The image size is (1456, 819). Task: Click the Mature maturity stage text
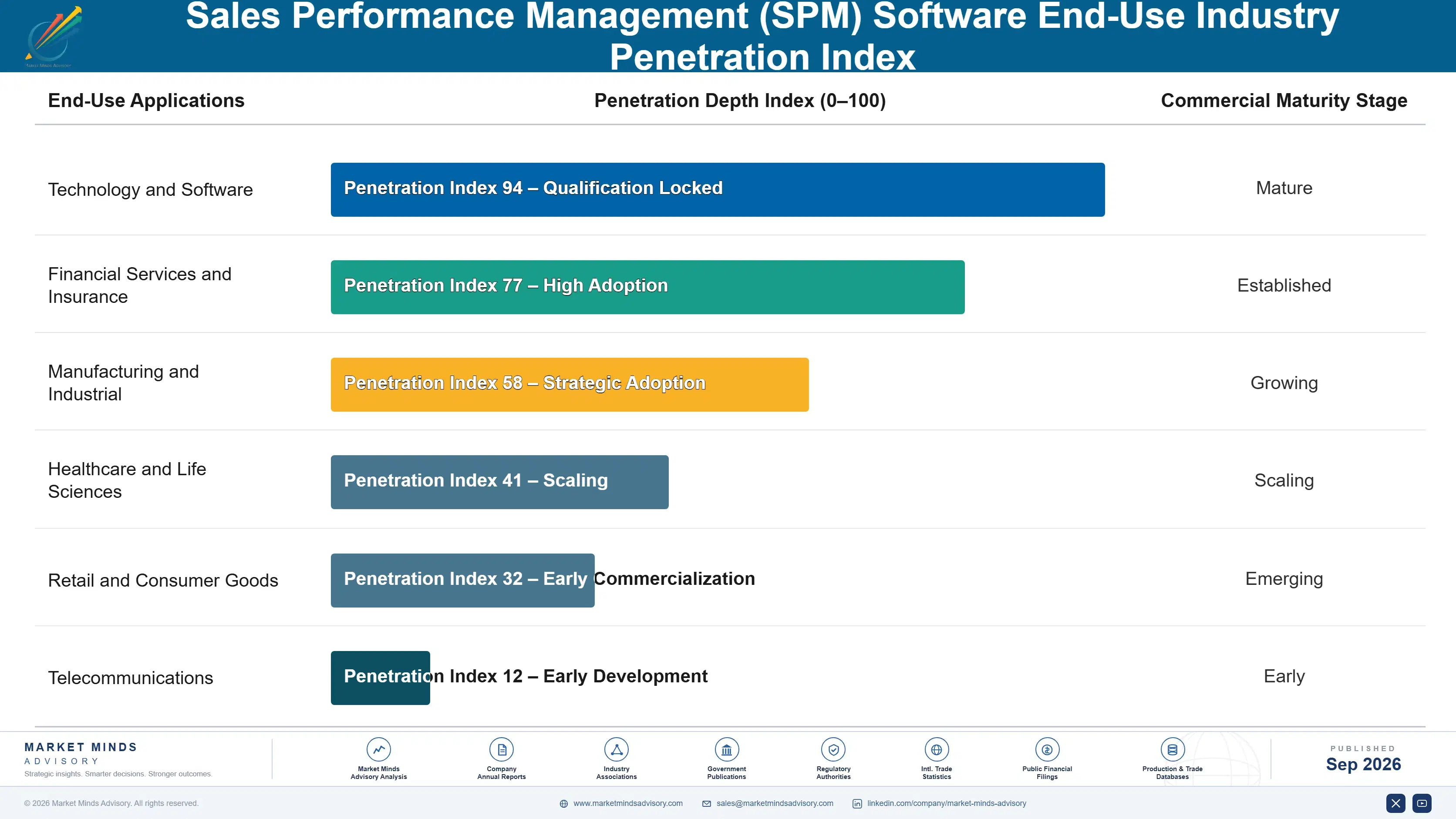tap(1284, 188)
